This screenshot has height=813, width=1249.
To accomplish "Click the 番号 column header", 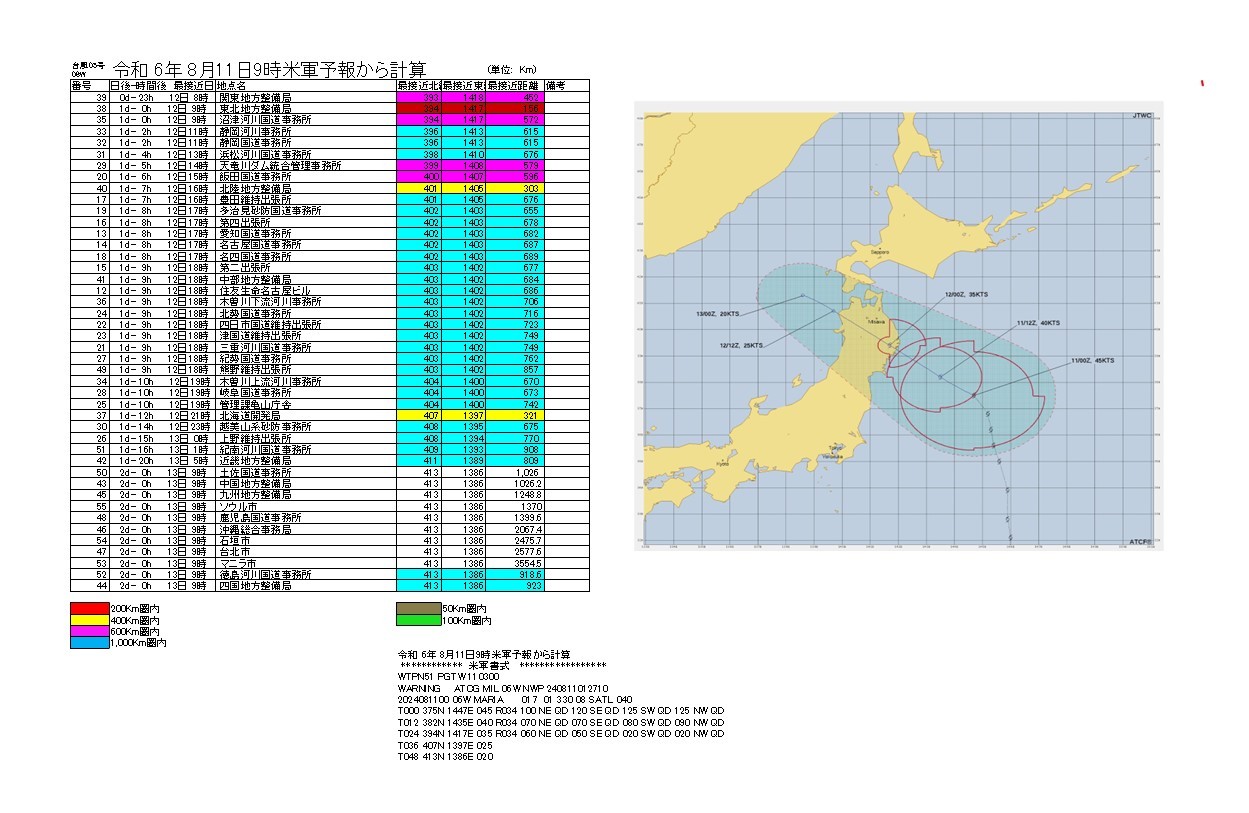I will (81, 87).
